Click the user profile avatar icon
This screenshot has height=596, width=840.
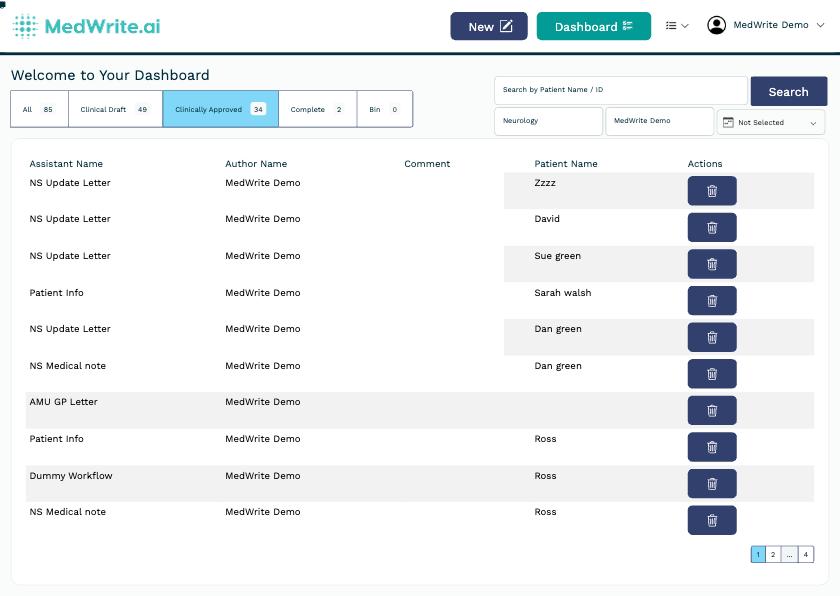716,26
